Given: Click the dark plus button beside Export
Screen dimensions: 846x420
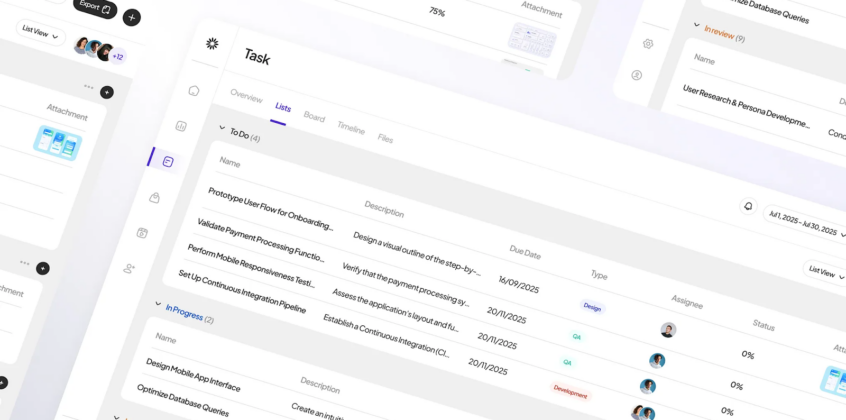Looking at the screenshot, I should click(x=132, y=17).
